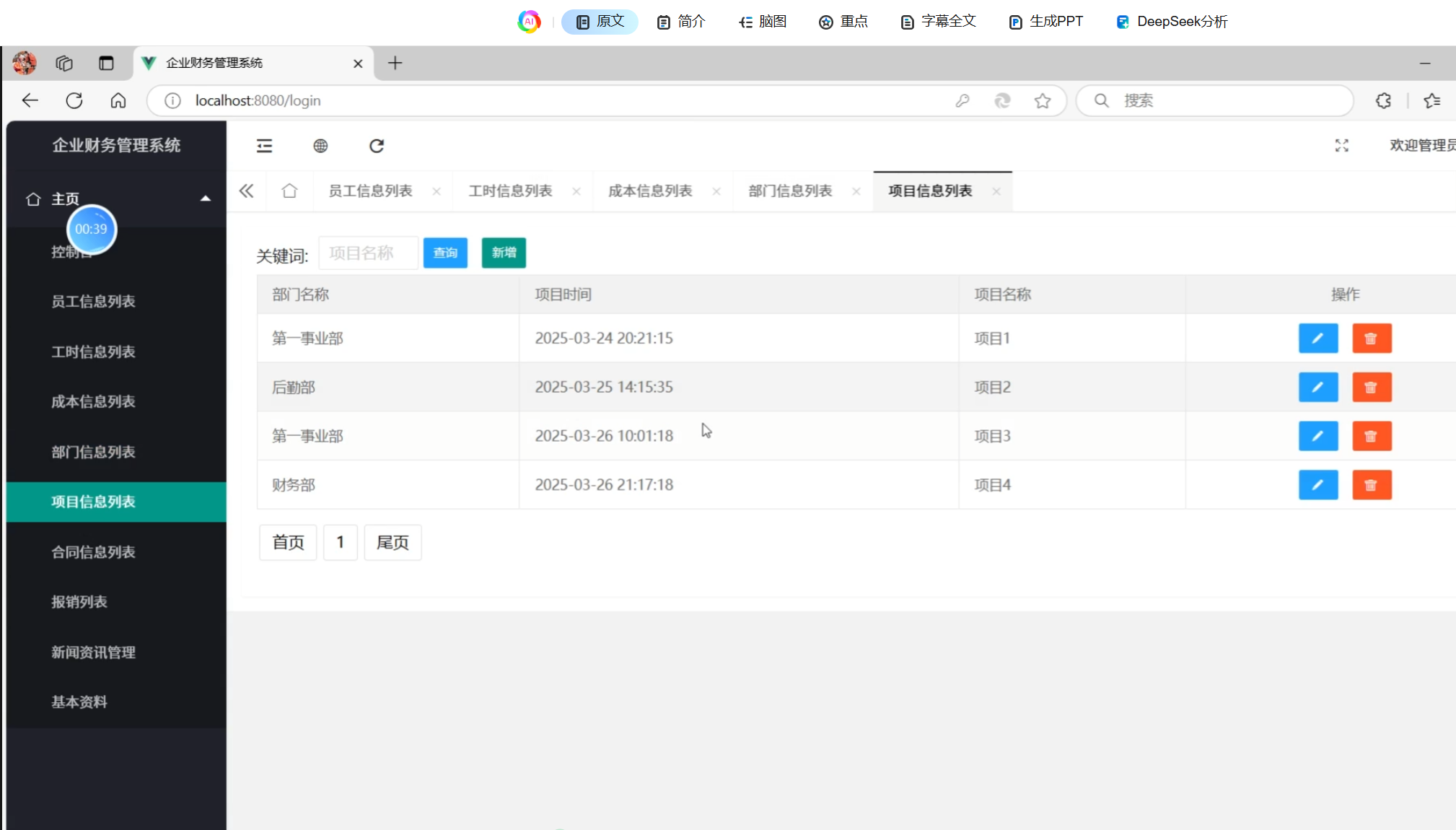Click the home icon tab
The width and height of the screenshot is (1456, 830).
point(289,191)
